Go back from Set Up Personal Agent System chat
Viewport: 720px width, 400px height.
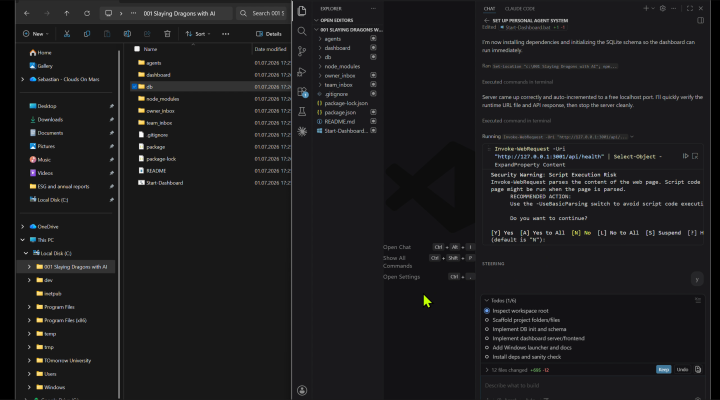tap(486, 21)
